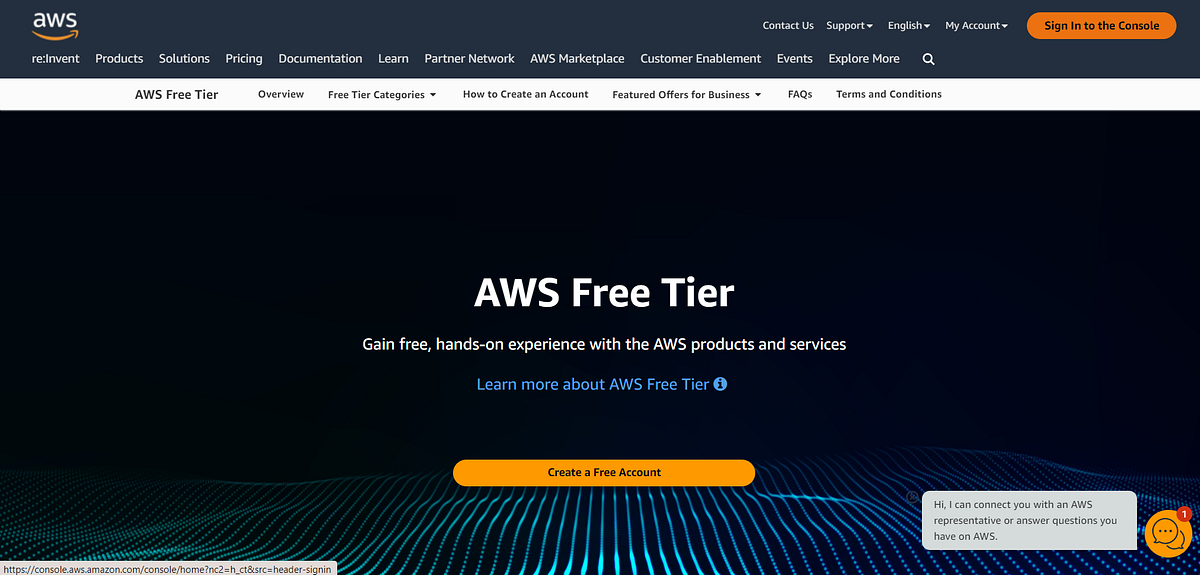Viewport: 1200px width, 575px height.
Task: Open Learn more about AWS Free Tier
Action: [592, 384]
